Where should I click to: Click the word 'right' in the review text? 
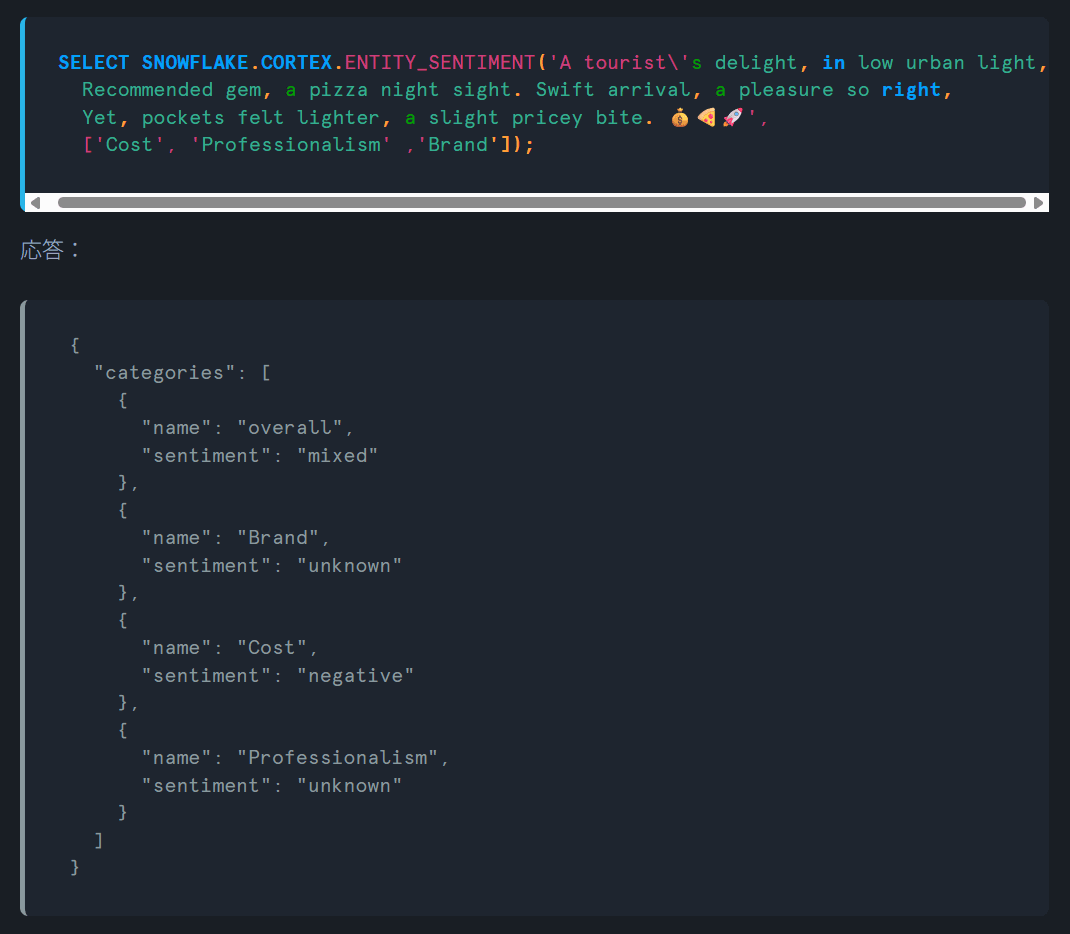click(911, 90)
